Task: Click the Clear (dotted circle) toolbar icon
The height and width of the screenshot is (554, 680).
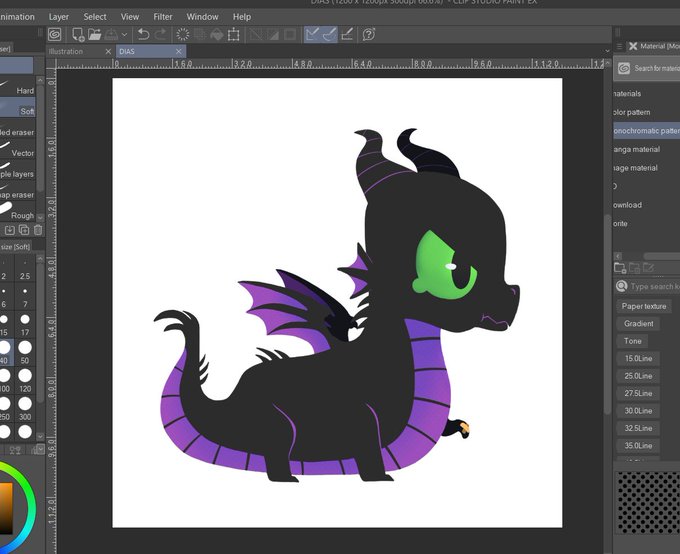Action: 183,34
